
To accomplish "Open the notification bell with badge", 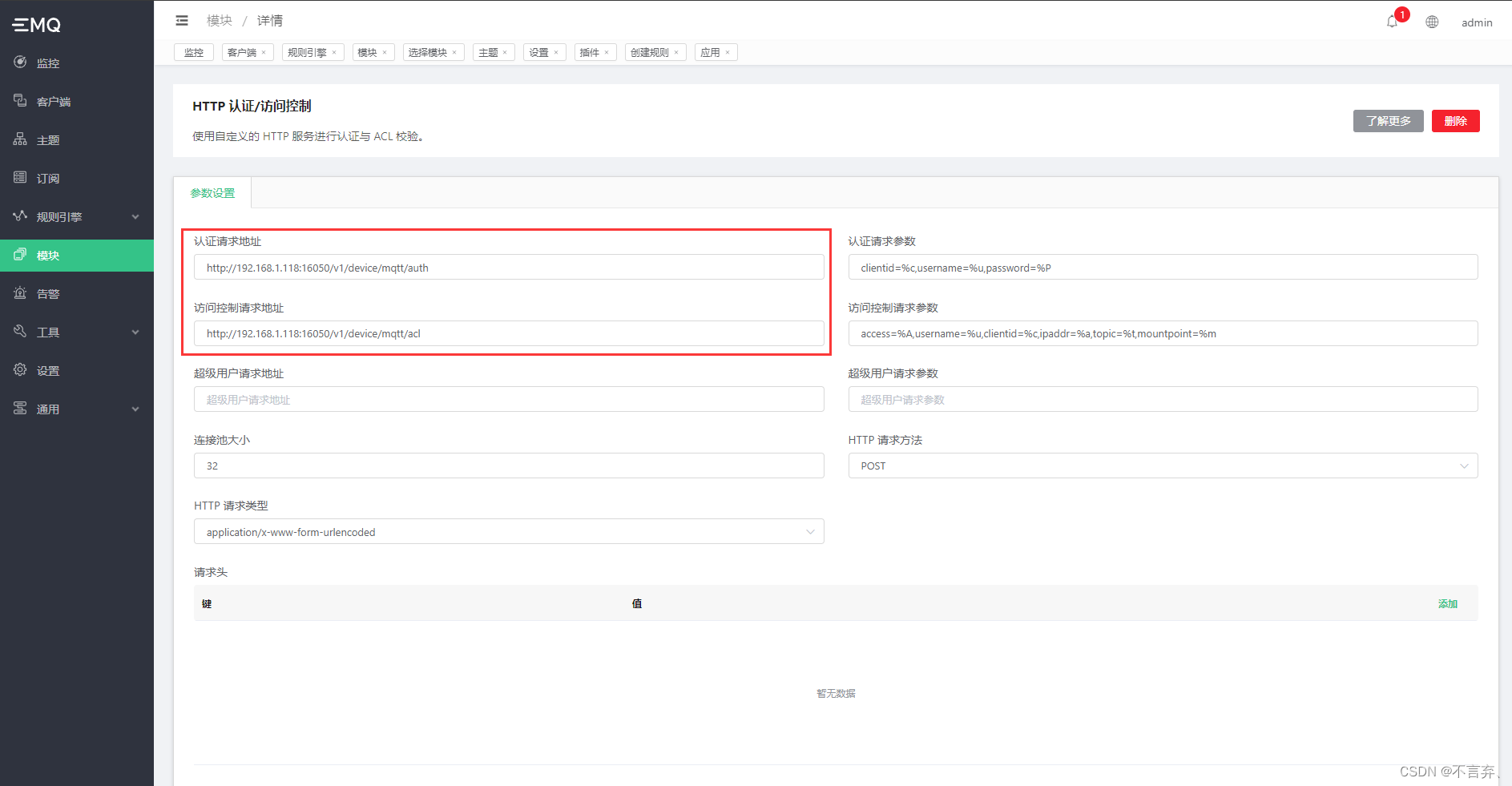I will pos(1393,22).
